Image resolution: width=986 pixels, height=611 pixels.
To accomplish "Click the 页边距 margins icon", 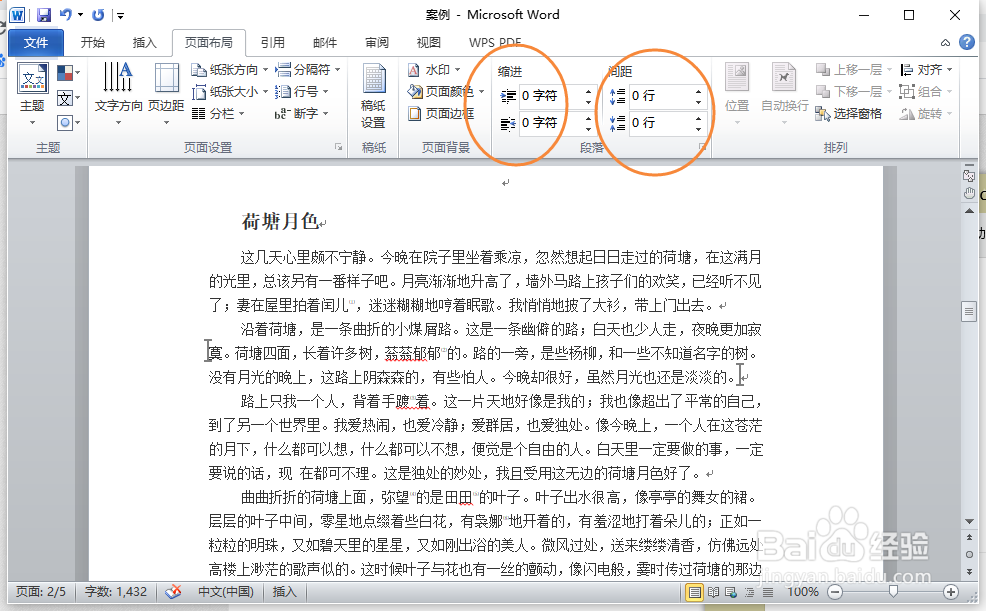I will click(166, 93).
